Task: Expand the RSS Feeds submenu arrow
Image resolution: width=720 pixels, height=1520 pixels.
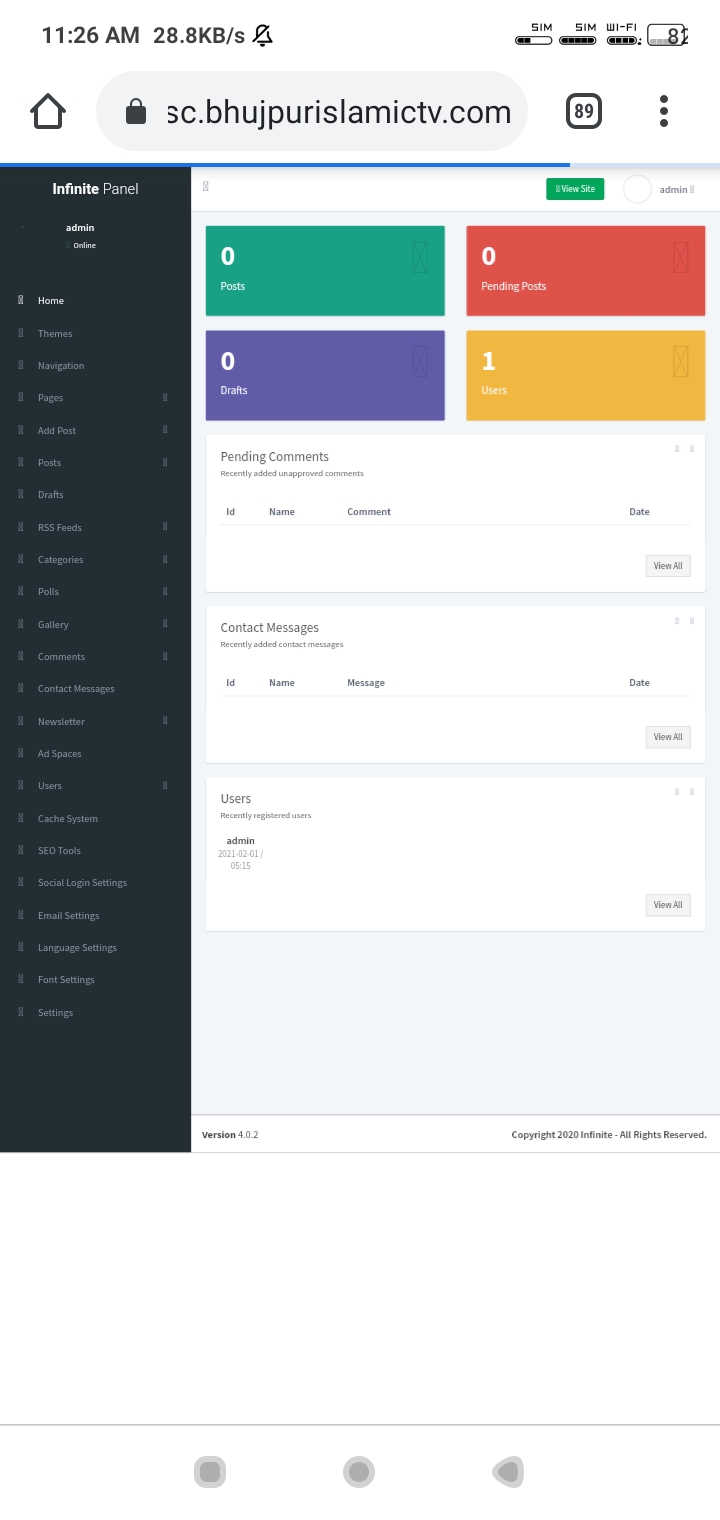Action: coord(165,527)
